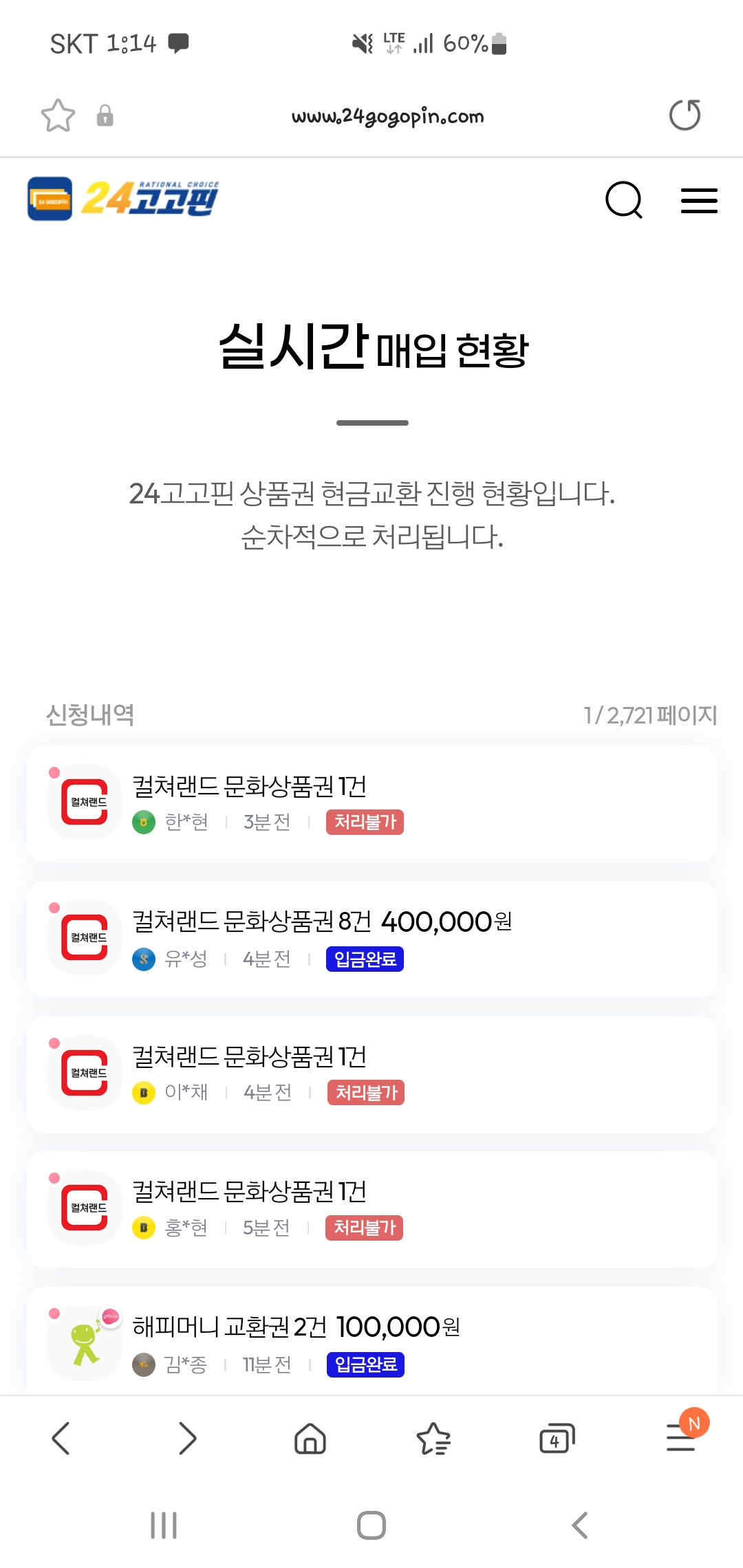Navigate back using browser back arrow
Screen dimensions: 743x1568
click(61, 1438)
